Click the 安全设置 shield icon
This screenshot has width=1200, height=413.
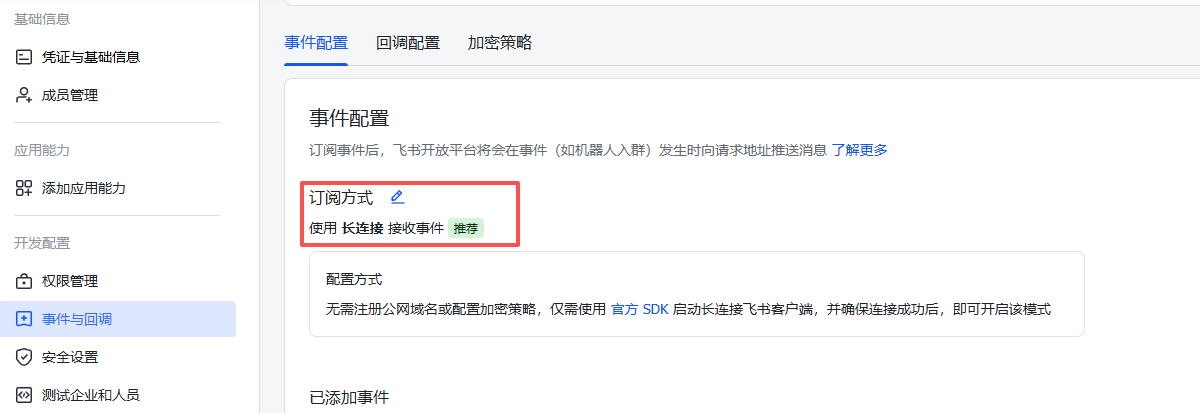click(x=24, y=357)
